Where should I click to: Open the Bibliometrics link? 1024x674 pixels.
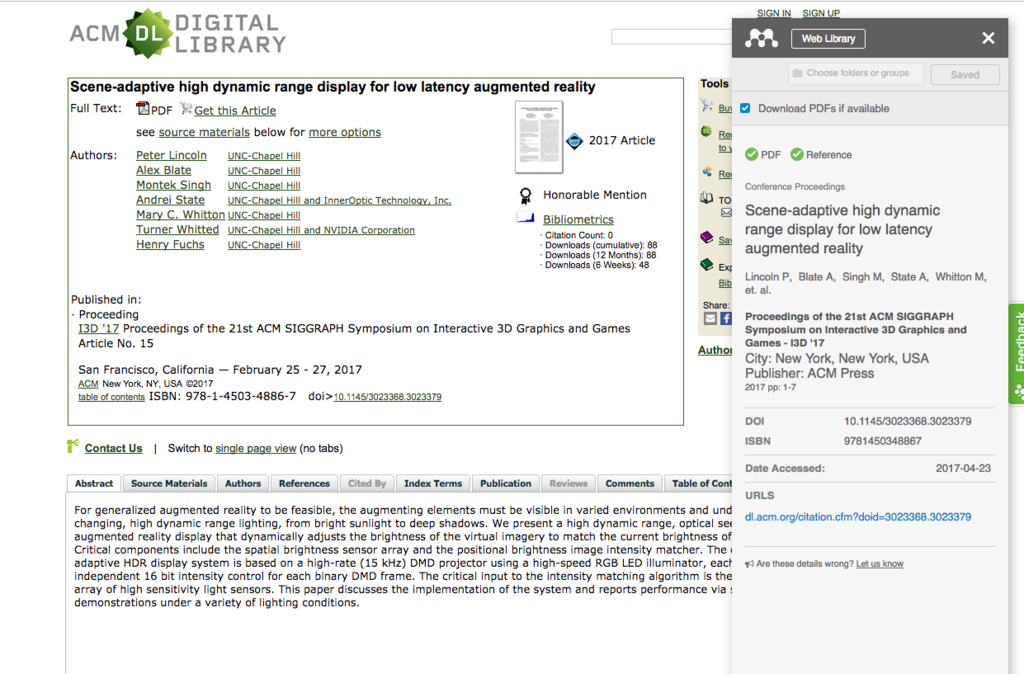(x=579, y=219)
